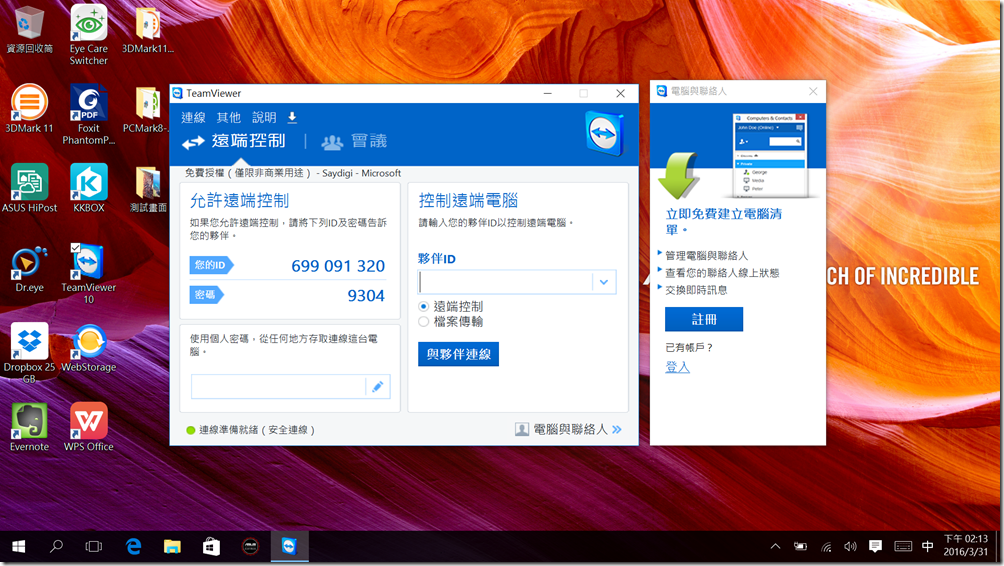
Task: Open the Windows Store taskbar icon
Action: click(x=211, y=546)
